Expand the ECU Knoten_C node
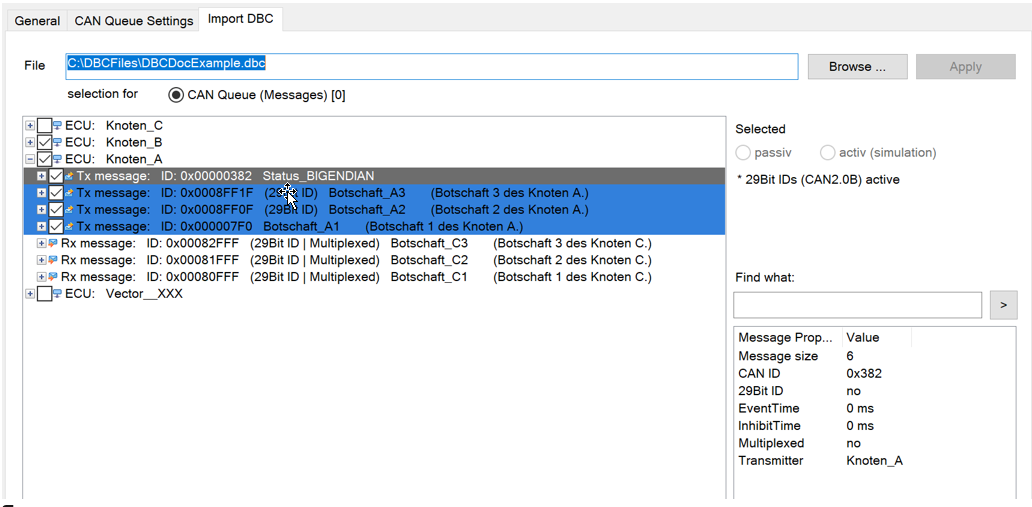The height and width of the screenshot is (507, 1032). coord(30,125)
